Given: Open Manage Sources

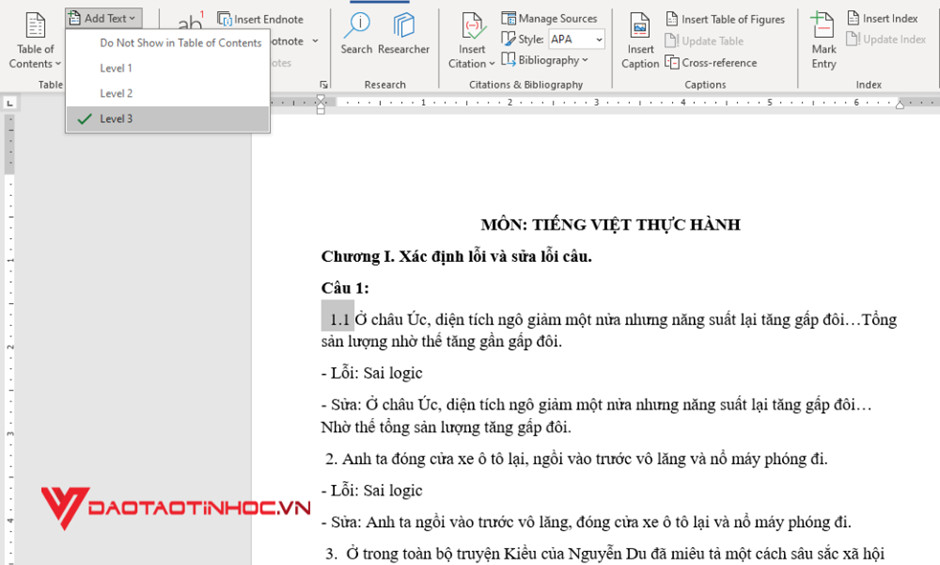Looking at the screenshot, I should 549,19.
